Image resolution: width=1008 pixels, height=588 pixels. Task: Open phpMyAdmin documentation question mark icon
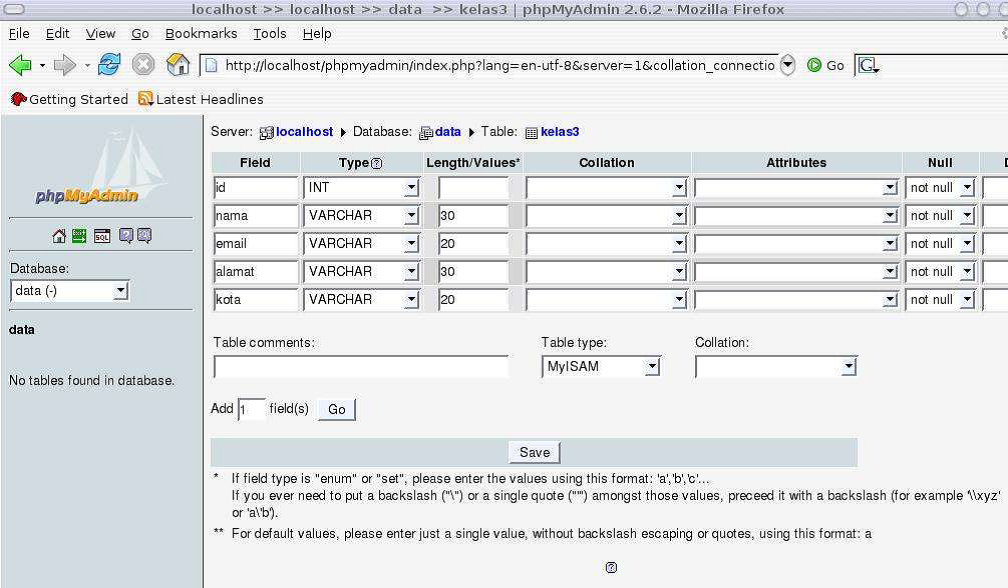[125, 236]
